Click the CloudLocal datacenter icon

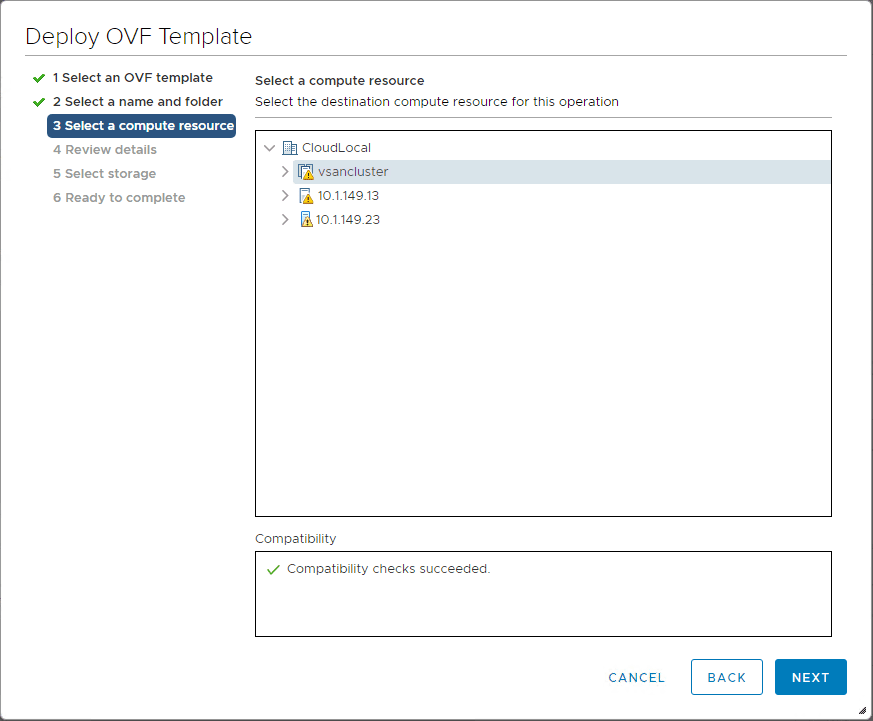pos(288,146)
